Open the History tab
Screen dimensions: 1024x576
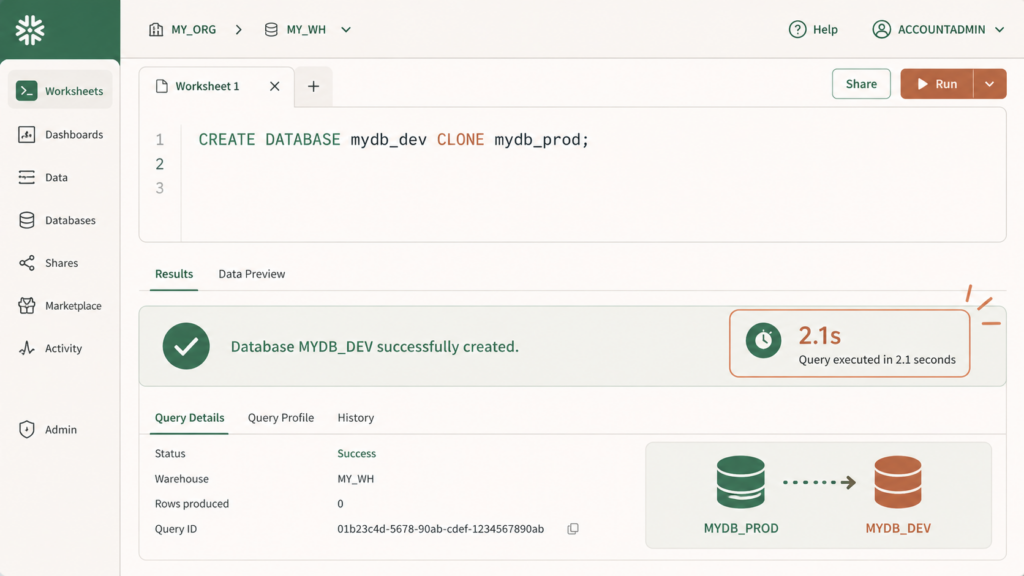point(356,417)
